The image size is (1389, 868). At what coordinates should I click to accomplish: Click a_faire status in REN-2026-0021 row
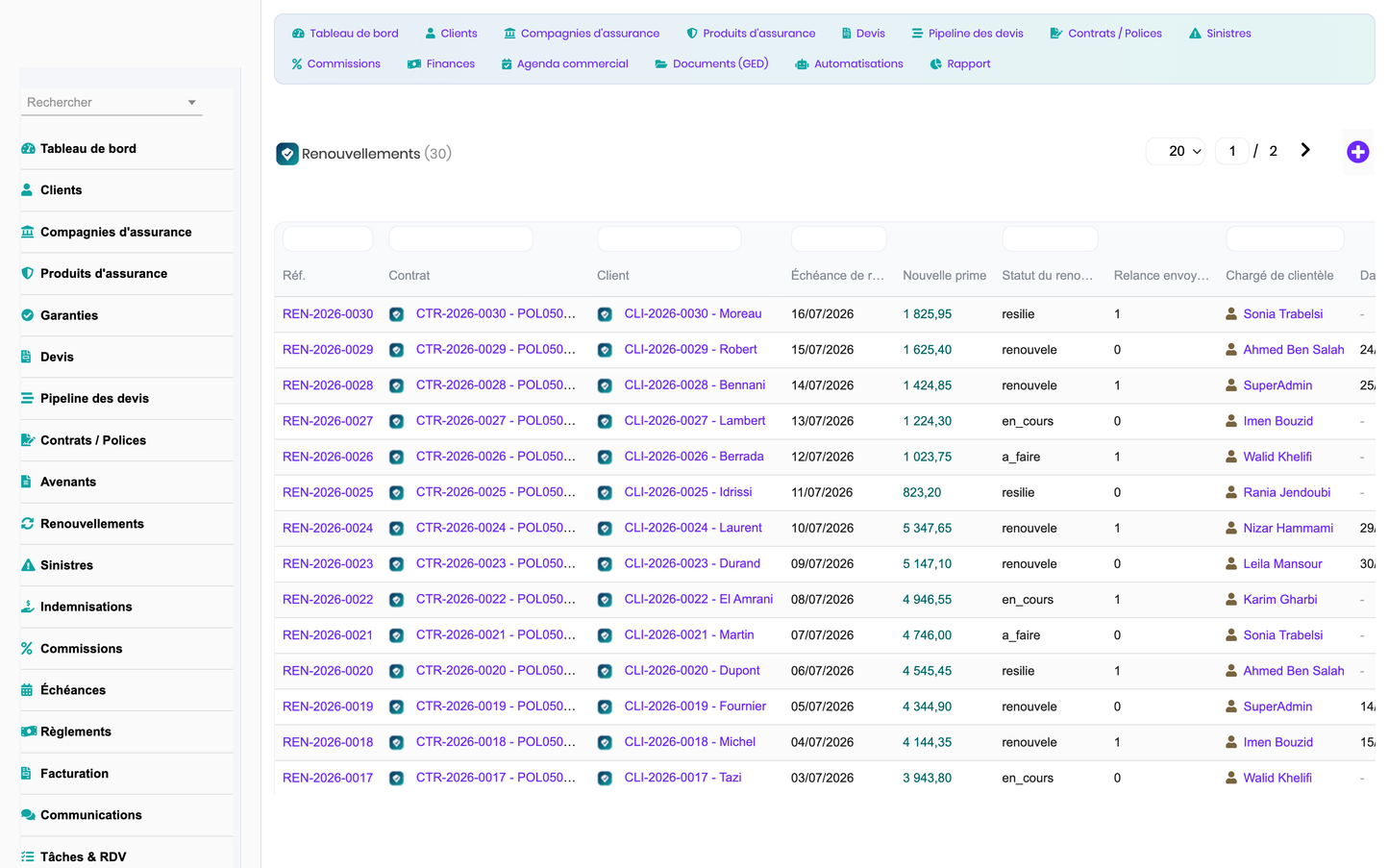tap(1021, 635)
